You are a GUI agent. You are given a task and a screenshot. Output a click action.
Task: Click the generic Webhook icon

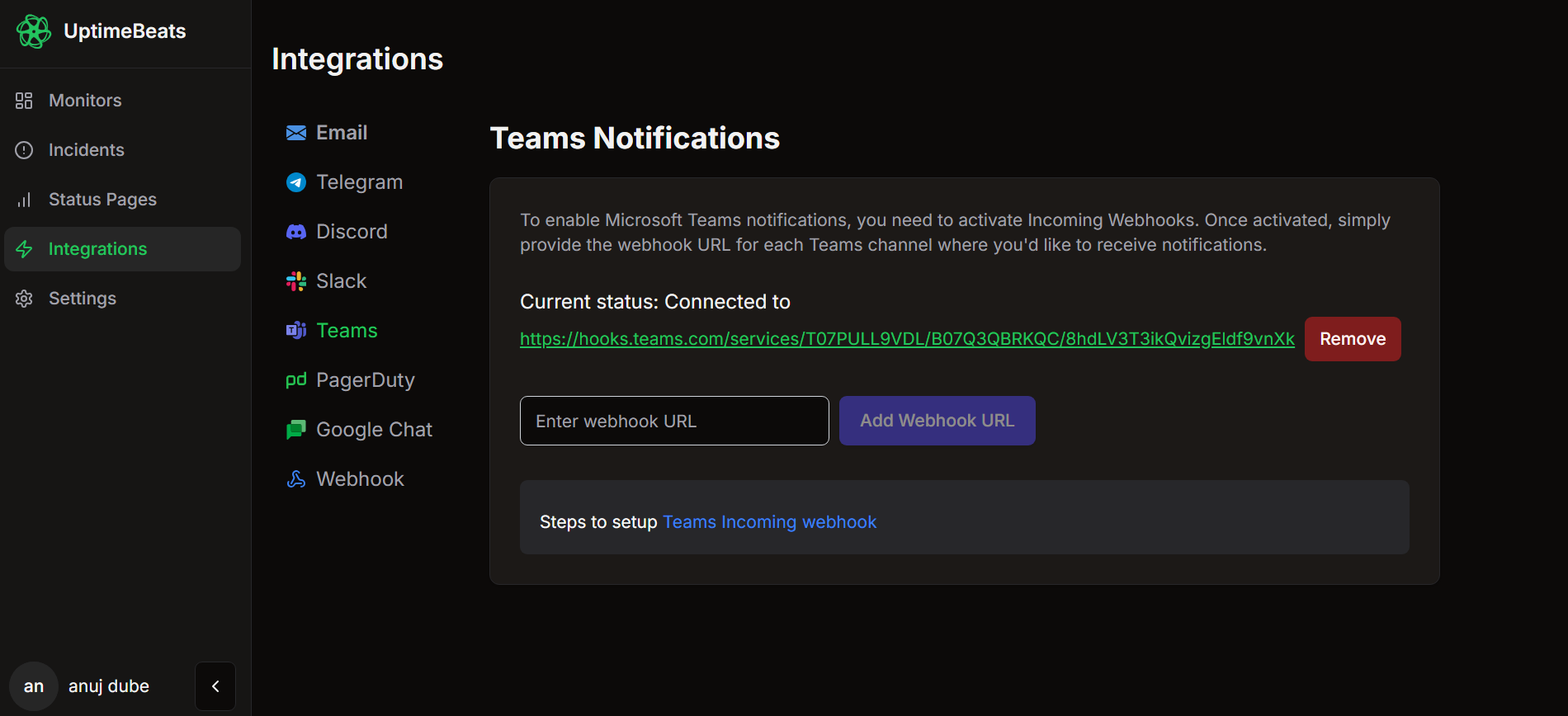click(296, 479)
